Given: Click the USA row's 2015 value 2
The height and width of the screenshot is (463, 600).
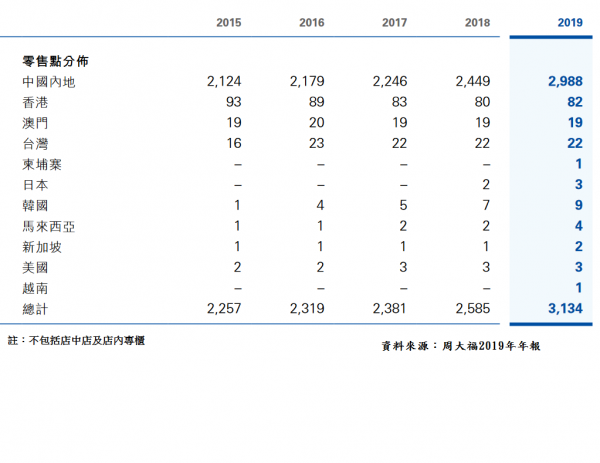Looking at the screenshot, I should [238, 267].
